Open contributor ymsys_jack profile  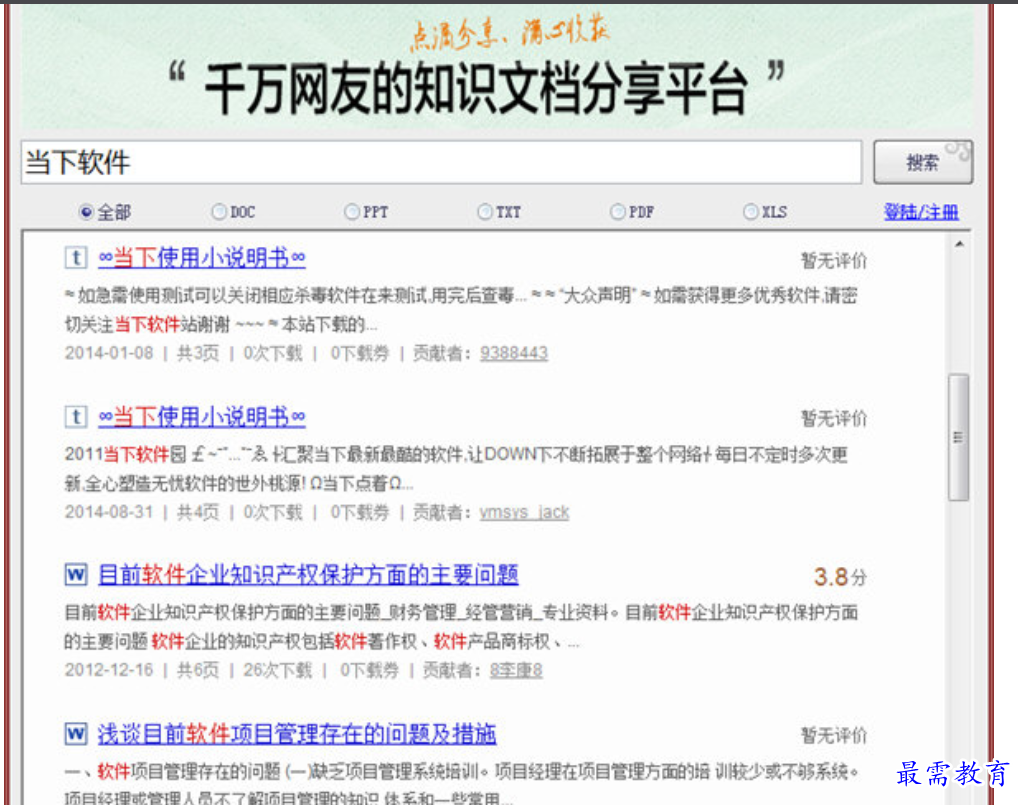coord(524,512)
